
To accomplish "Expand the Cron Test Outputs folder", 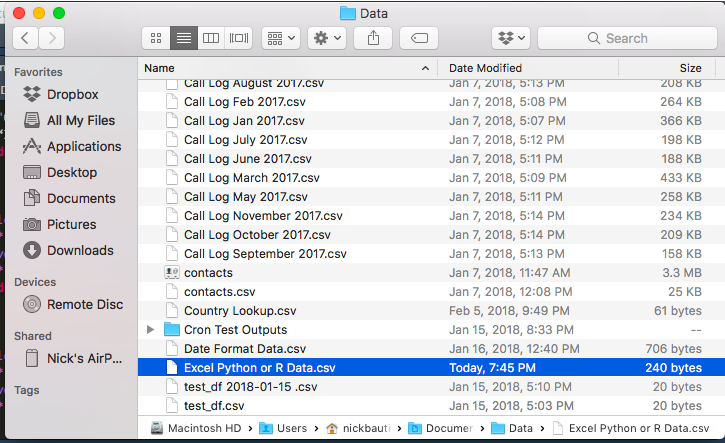I will click(151, 330).
